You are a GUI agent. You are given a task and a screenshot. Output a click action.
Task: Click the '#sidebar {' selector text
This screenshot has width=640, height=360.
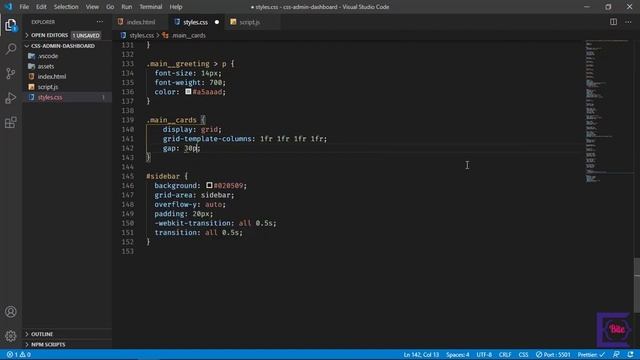167,176
